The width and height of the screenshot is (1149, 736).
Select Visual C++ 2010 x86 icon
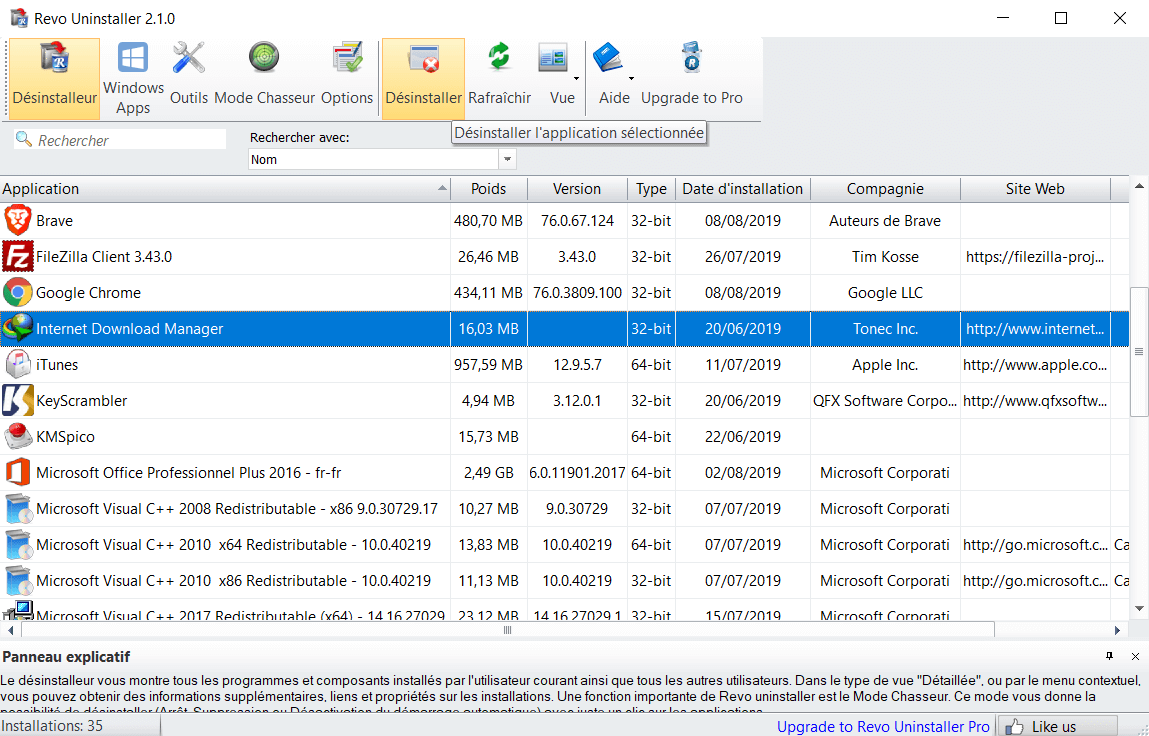pos(17,580)
